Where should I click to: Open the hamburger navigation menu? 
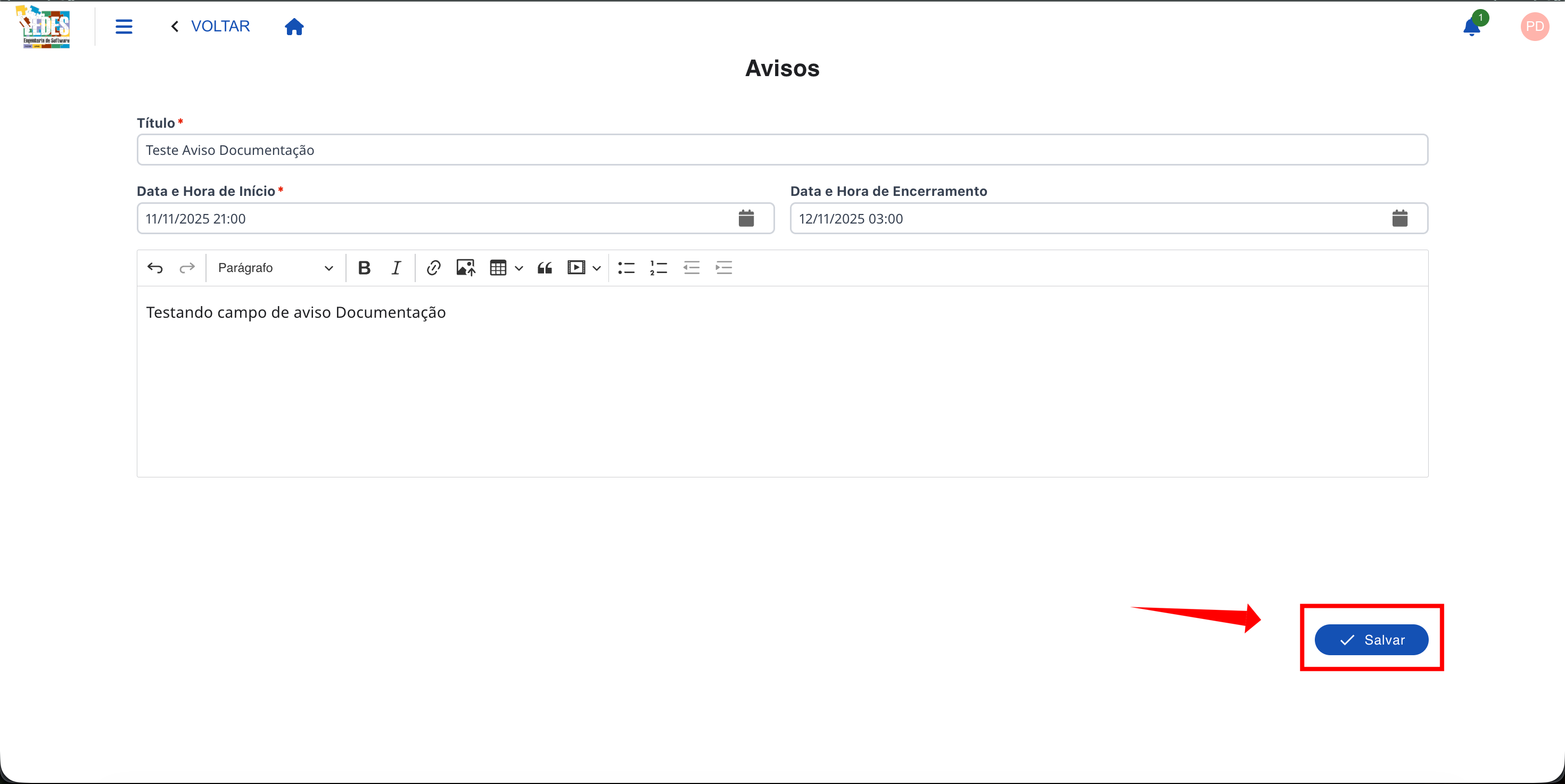point(124,27)
